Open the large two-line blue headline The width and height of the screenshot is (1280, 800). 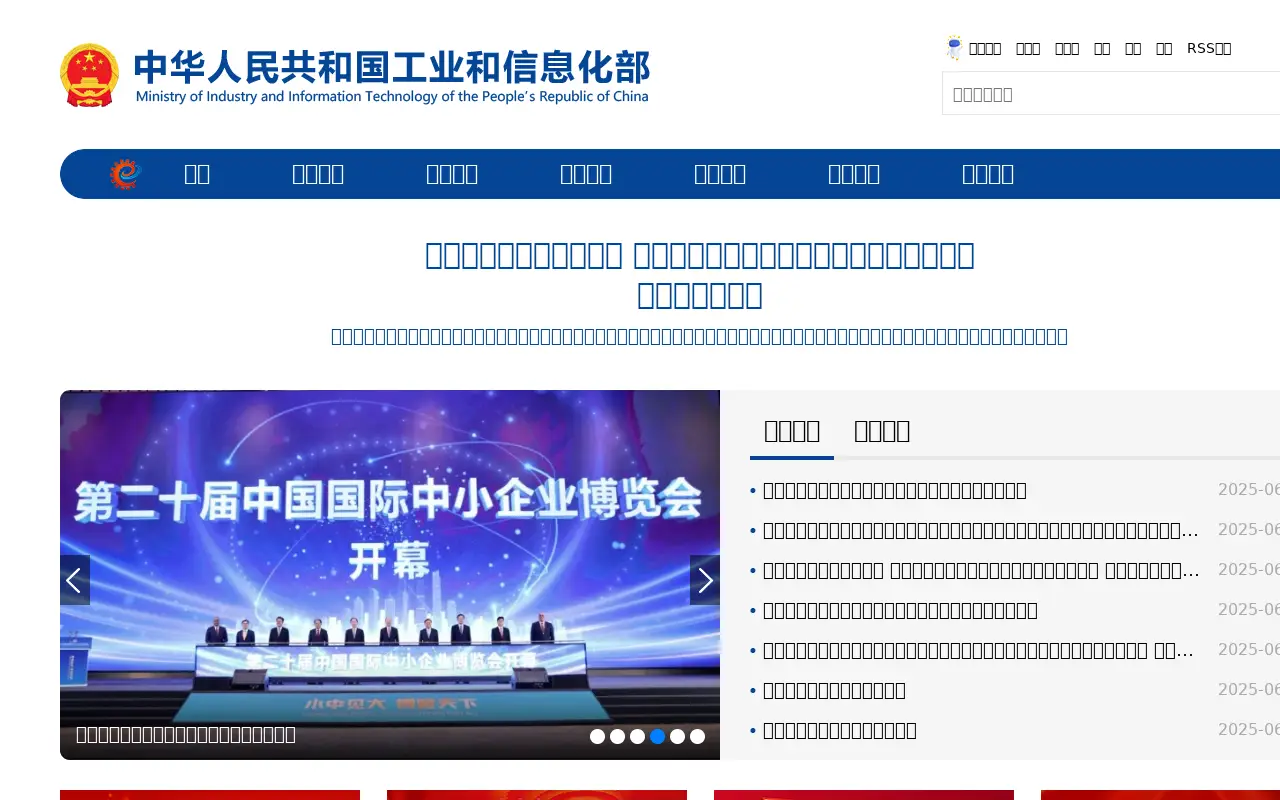coord(700,275)
